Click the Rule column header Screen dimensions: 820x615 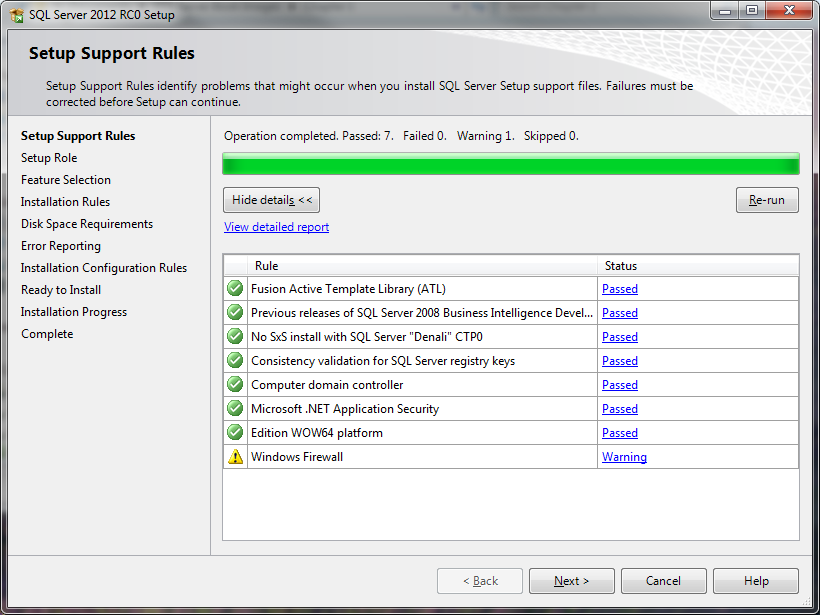point(423,266)
